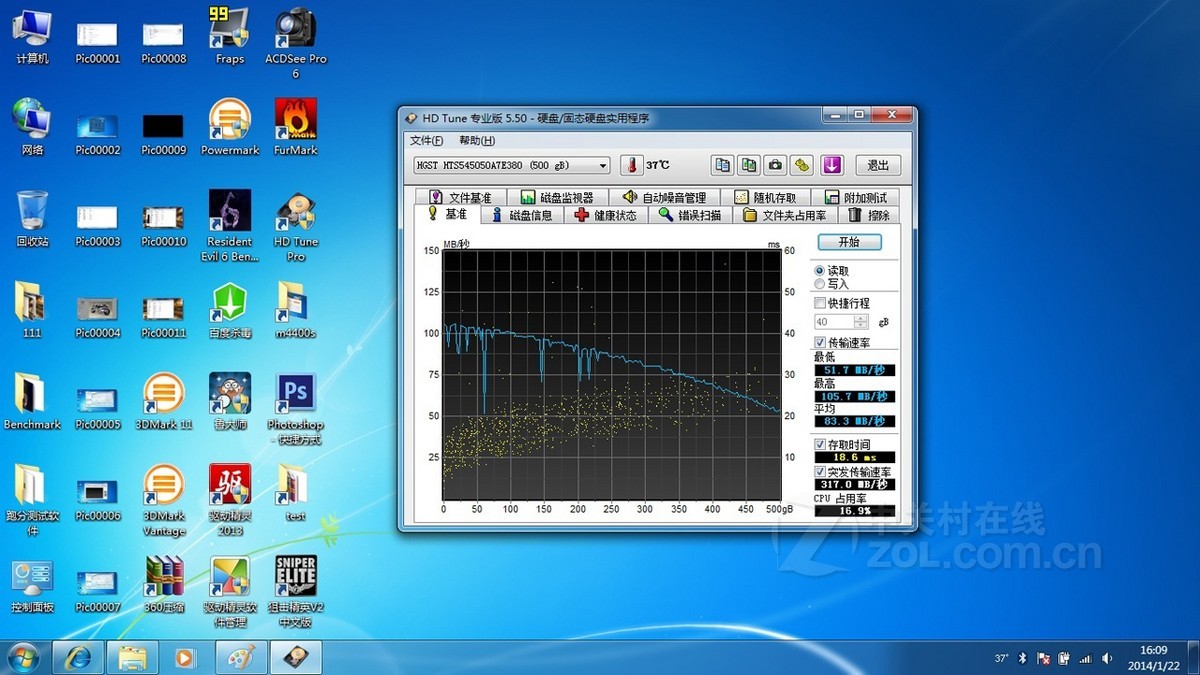Switch to the 文件基准 tab

tap(460, 198)
